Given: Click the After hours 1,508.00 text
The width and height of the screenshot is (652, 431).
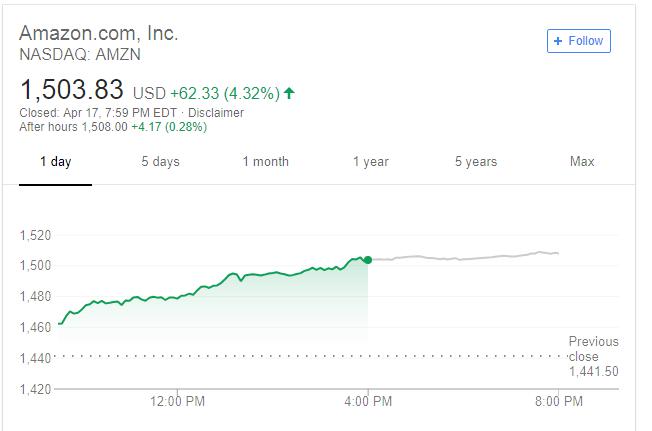Looking at the screenshot, I should (73, 127).
